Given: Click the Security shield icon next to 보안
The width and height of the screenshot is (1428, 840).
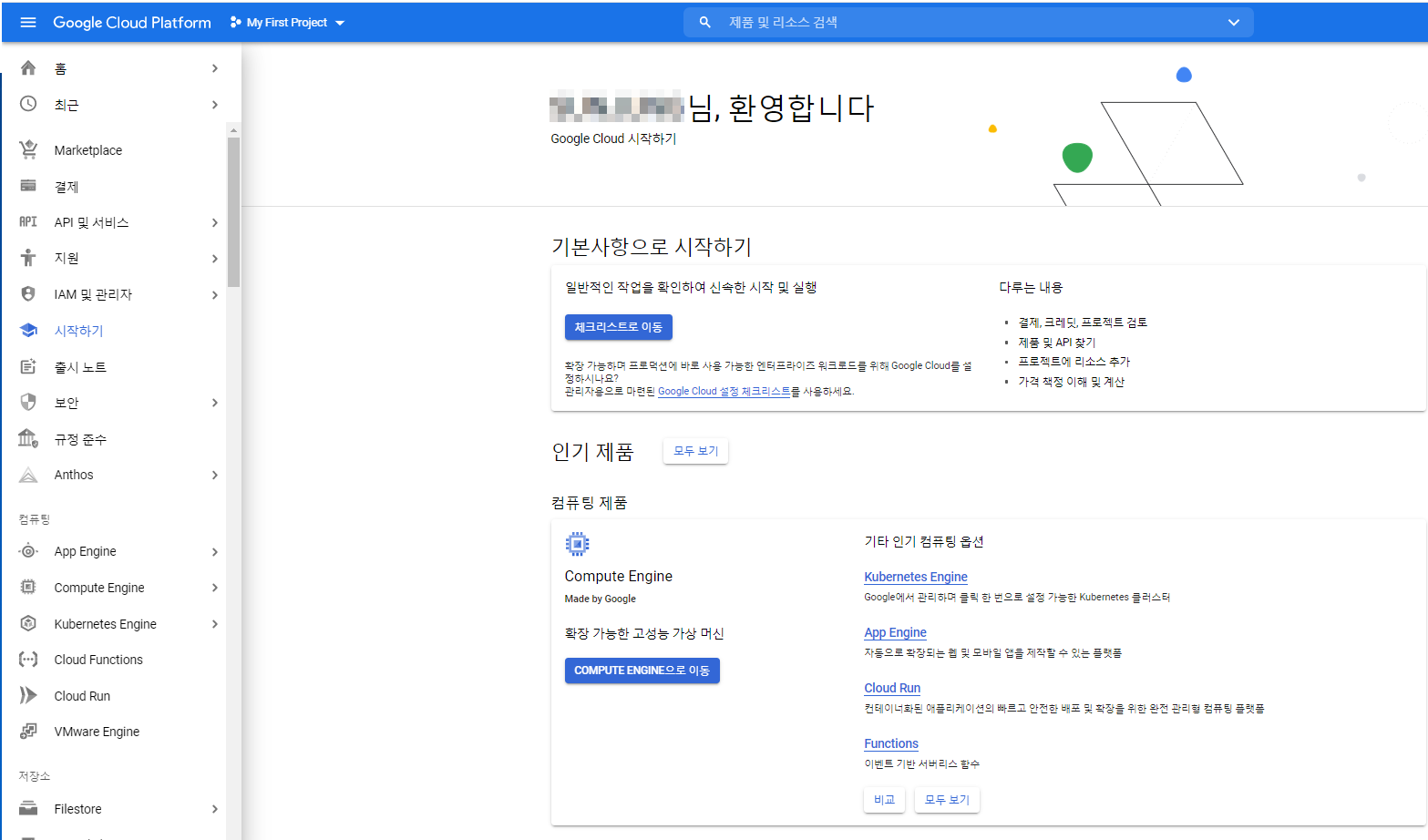Looking at the screenshot, I should click(x=28, y=402).
